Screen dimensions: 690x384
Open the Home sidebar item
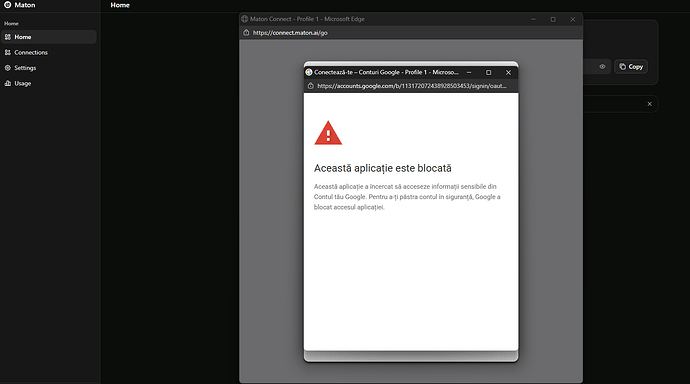coord(49,37)
